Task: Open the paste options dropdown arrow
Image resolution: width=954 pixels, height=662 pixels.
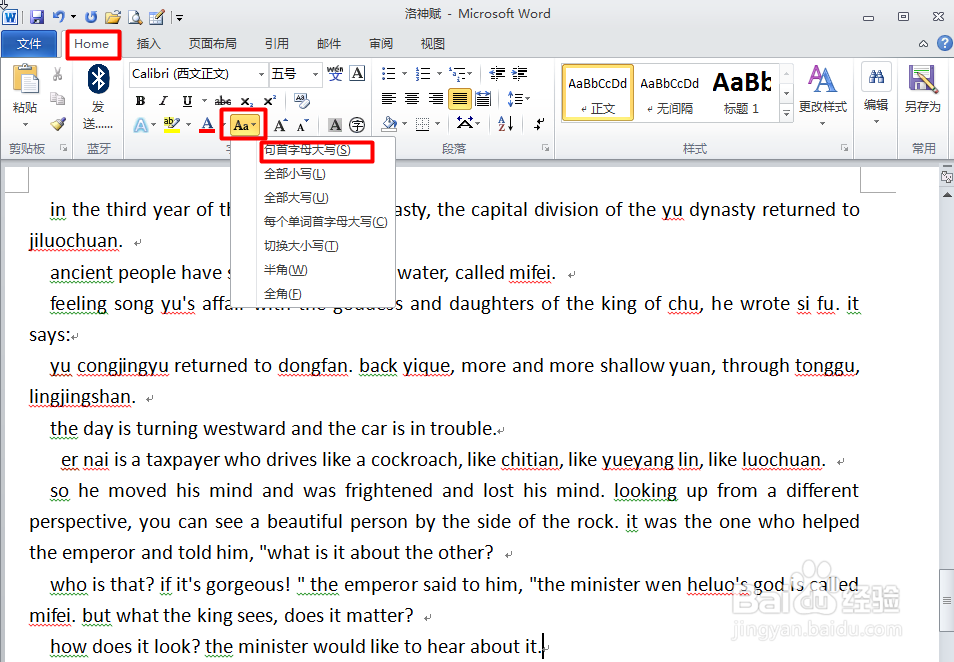Action: tap(25, 125)
